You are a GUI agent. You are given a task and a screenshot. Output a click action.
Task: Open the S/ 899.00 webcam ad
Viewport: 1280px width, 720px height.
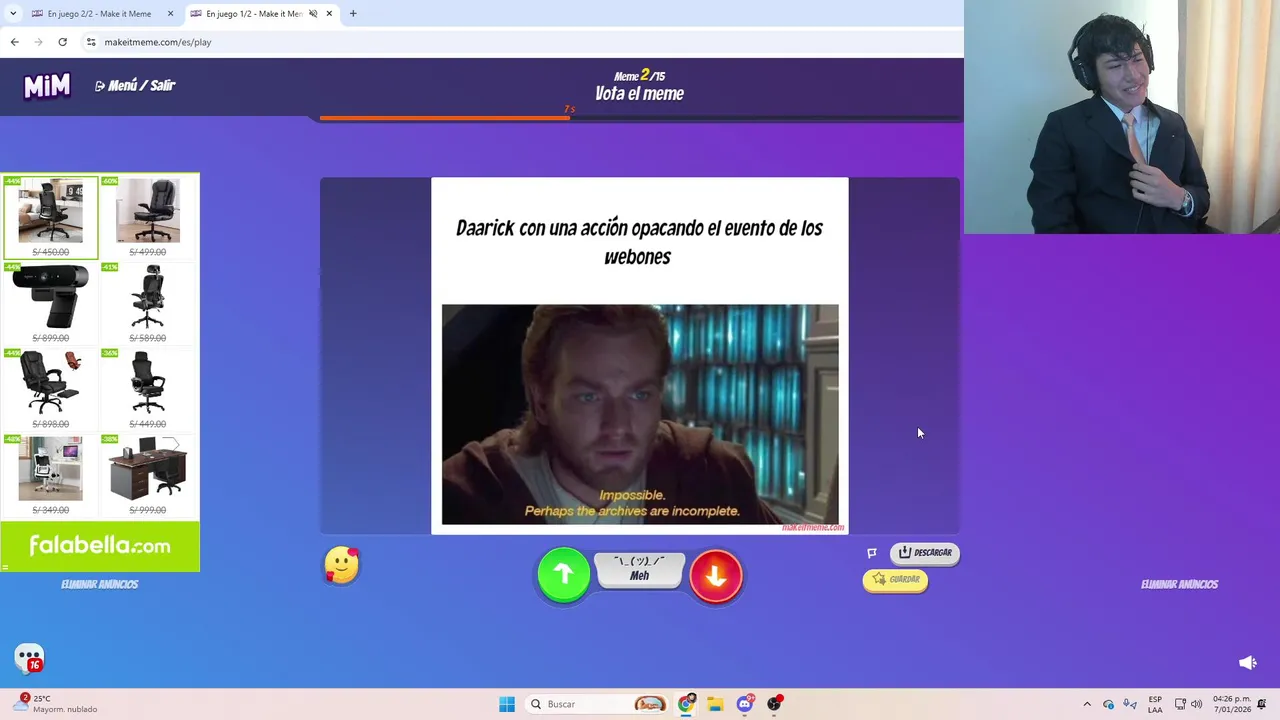(50, 303)
